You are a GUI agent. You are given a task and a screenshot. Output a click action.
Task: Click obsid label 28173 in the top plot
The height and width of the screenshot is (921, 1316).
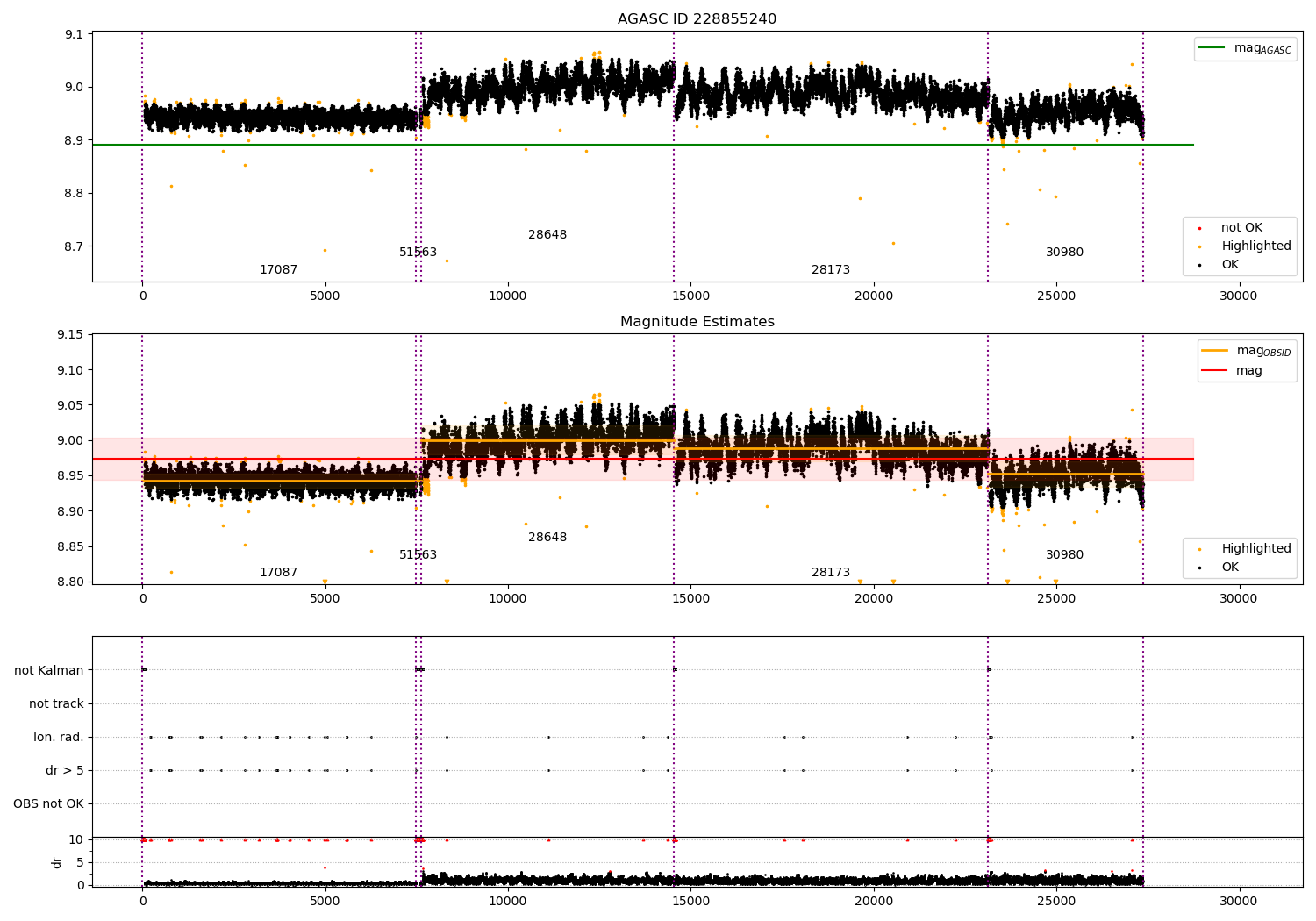(831, 270)
